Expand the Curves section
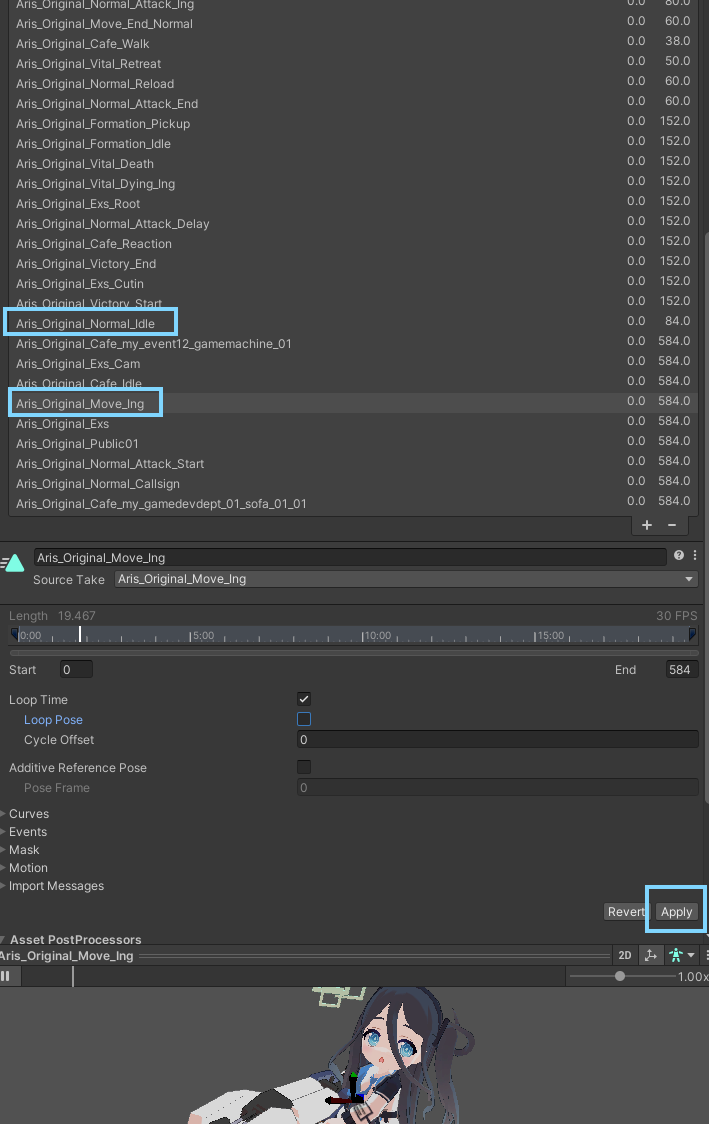 coord(28,814)
